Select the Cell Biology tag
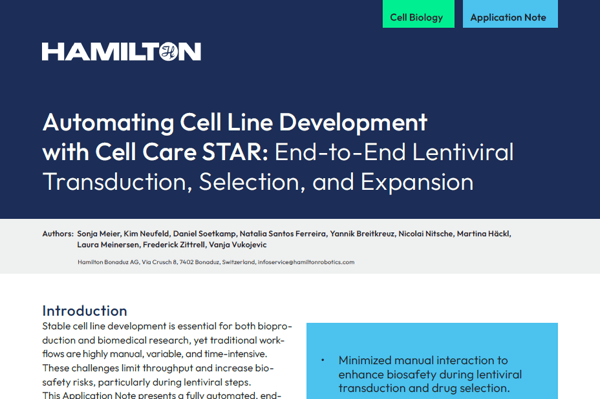This screenshot has height=399, width=600. pyautogui.click(x=418, y=14)
